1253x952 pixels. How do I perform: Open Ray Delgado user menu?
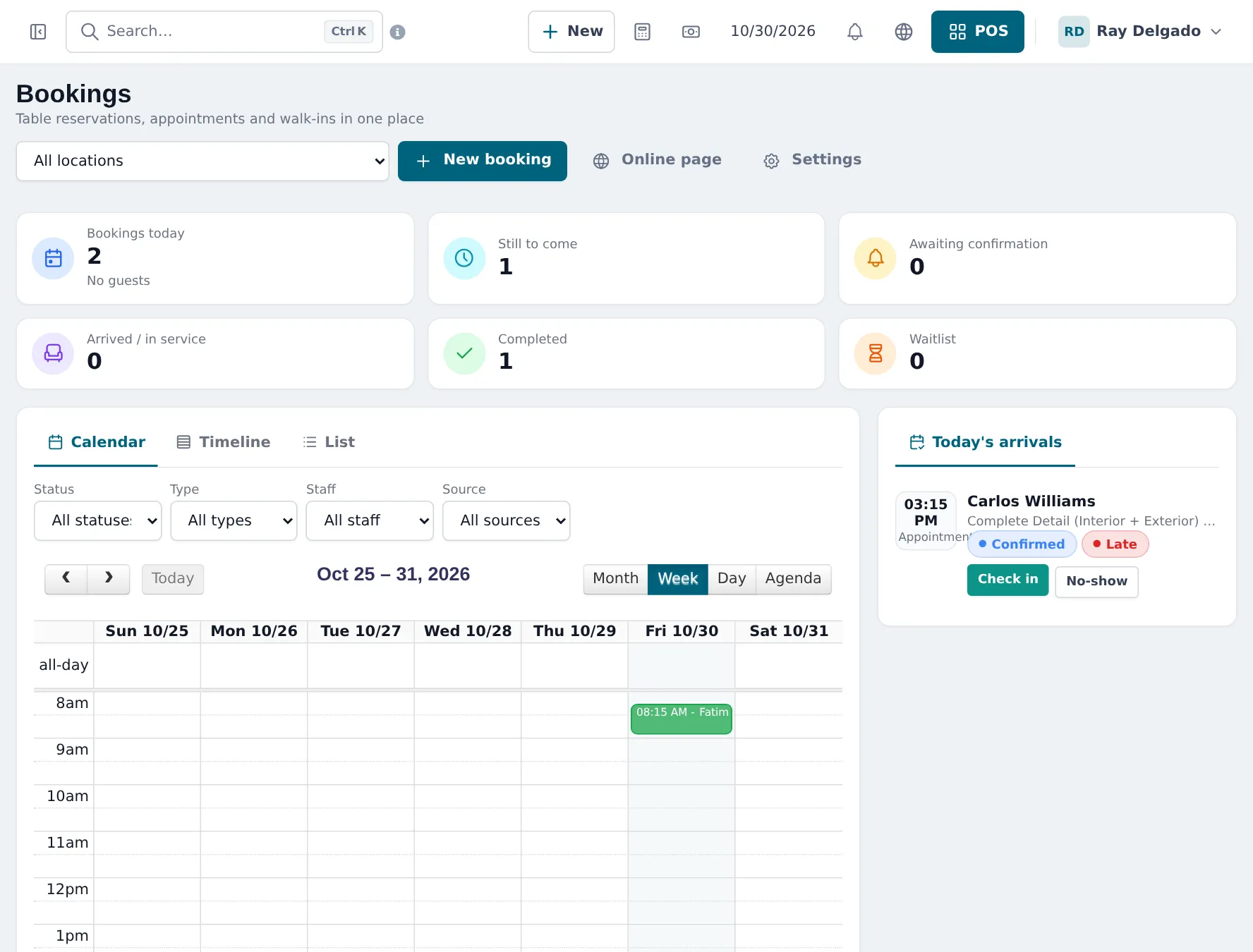[x=1139, y=32]
